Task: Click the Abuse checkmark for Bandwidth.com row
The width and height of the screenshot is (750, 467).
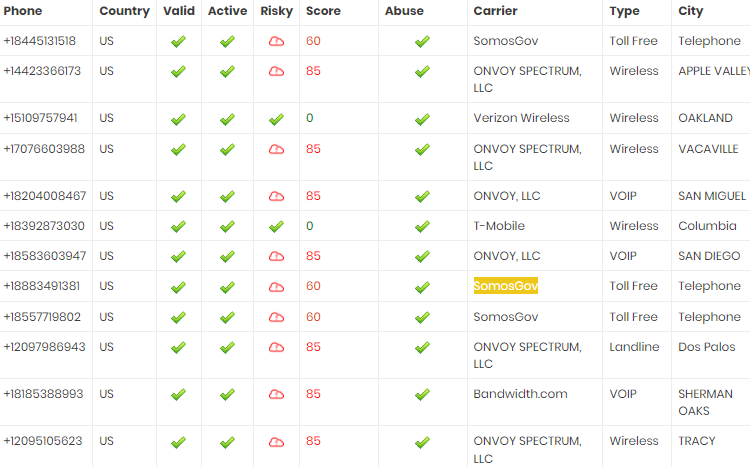Action: tap(422, 395)
